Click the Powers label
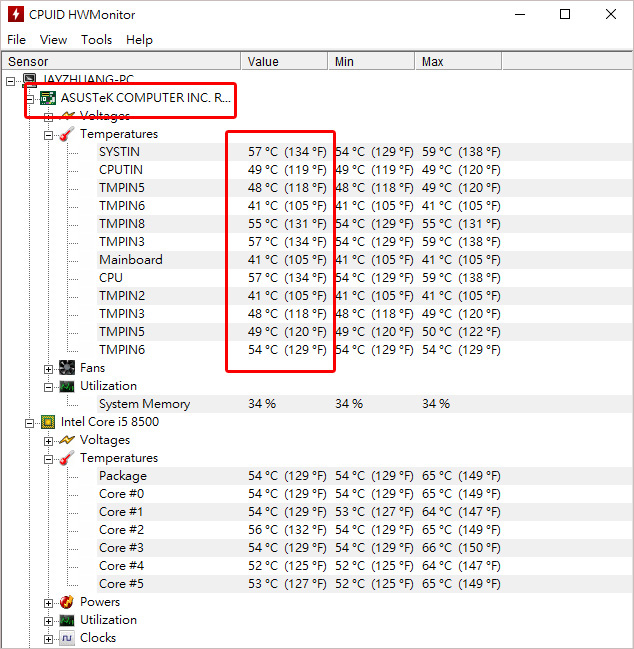Screen dimensions: 634x649 [100, 602]
